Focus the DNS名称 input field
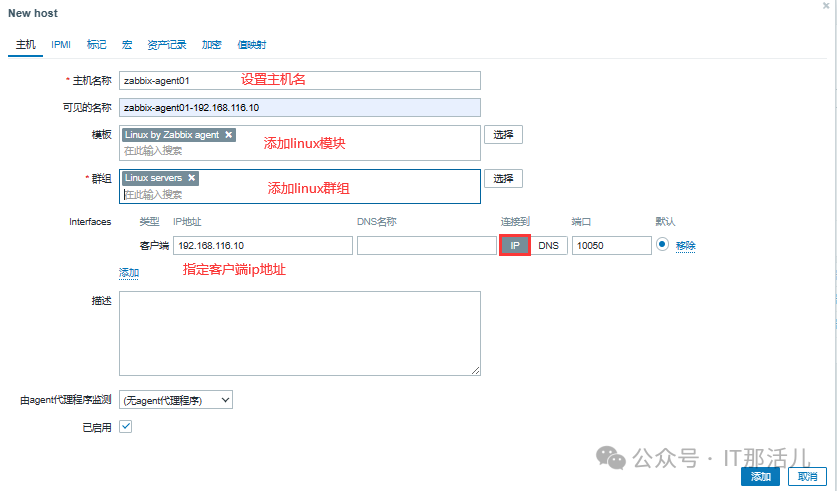Viewport: 837px width, 491px height. [x=425, y=246]
